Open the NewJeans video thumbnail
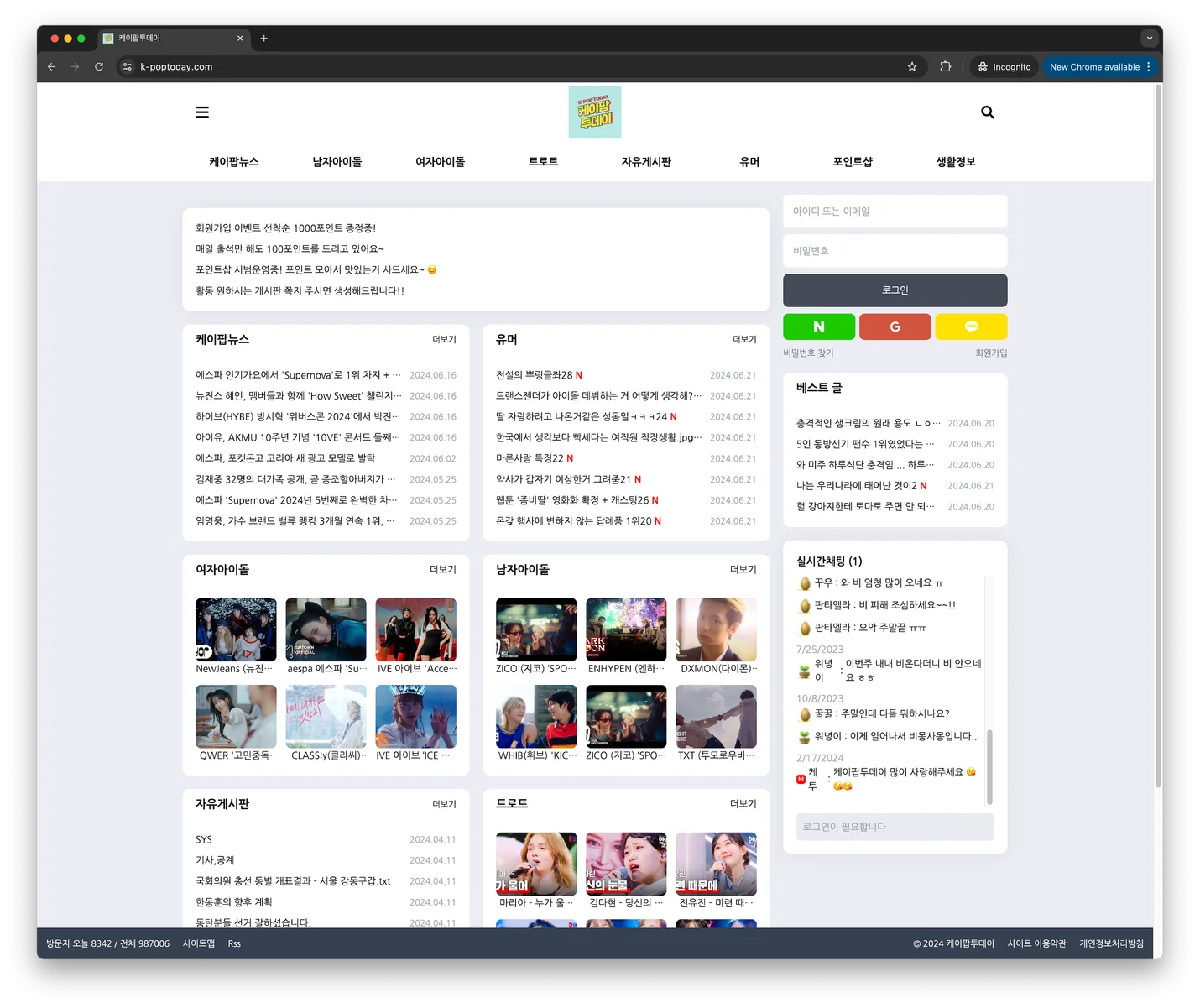1200x1008 pixels. (x=236, y=629)
